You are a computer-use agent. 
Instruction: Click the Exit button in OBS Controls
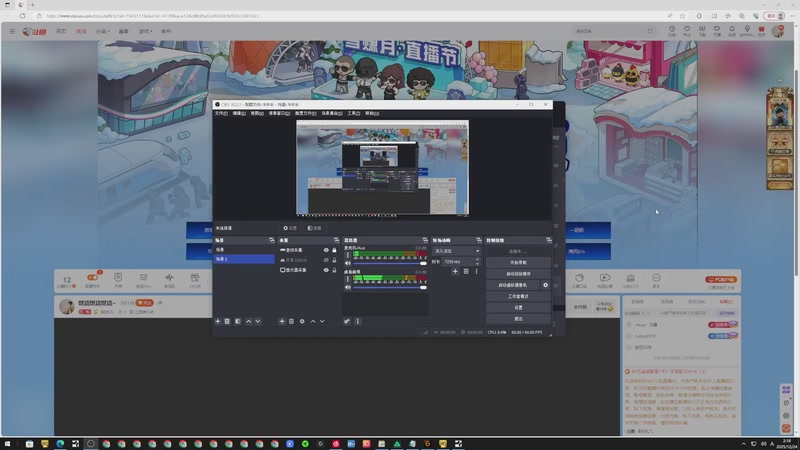[x=518, y=319]
